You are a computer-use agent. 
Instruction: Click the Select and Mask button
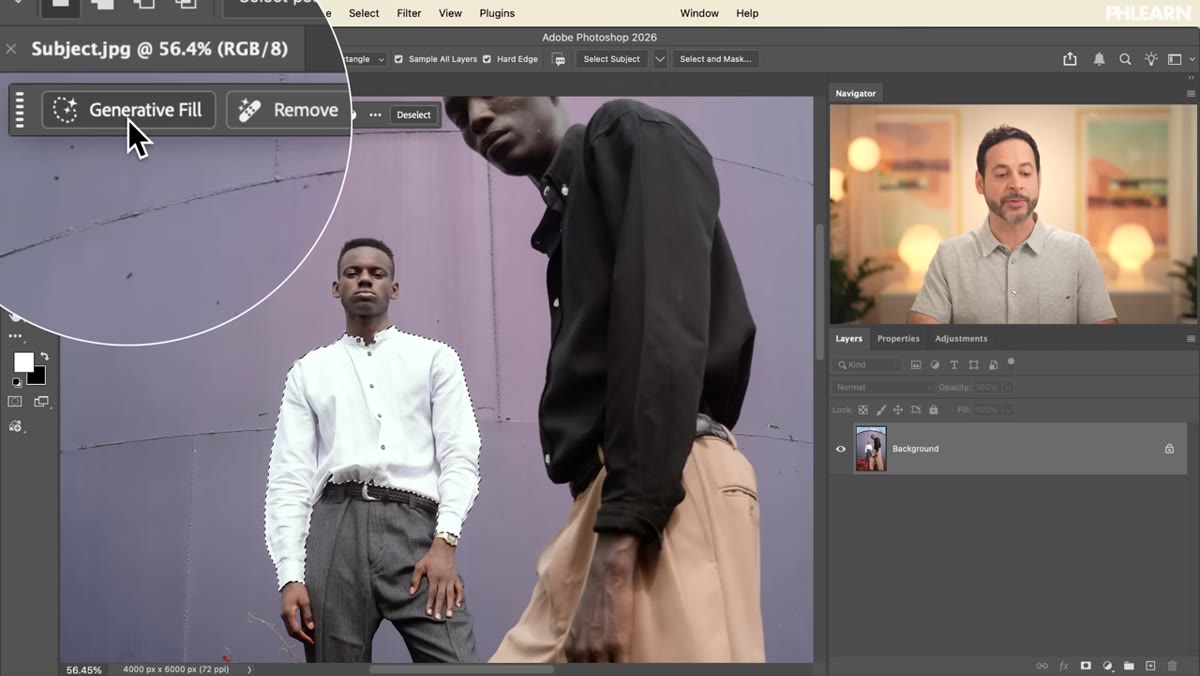[x=715, y=59]
